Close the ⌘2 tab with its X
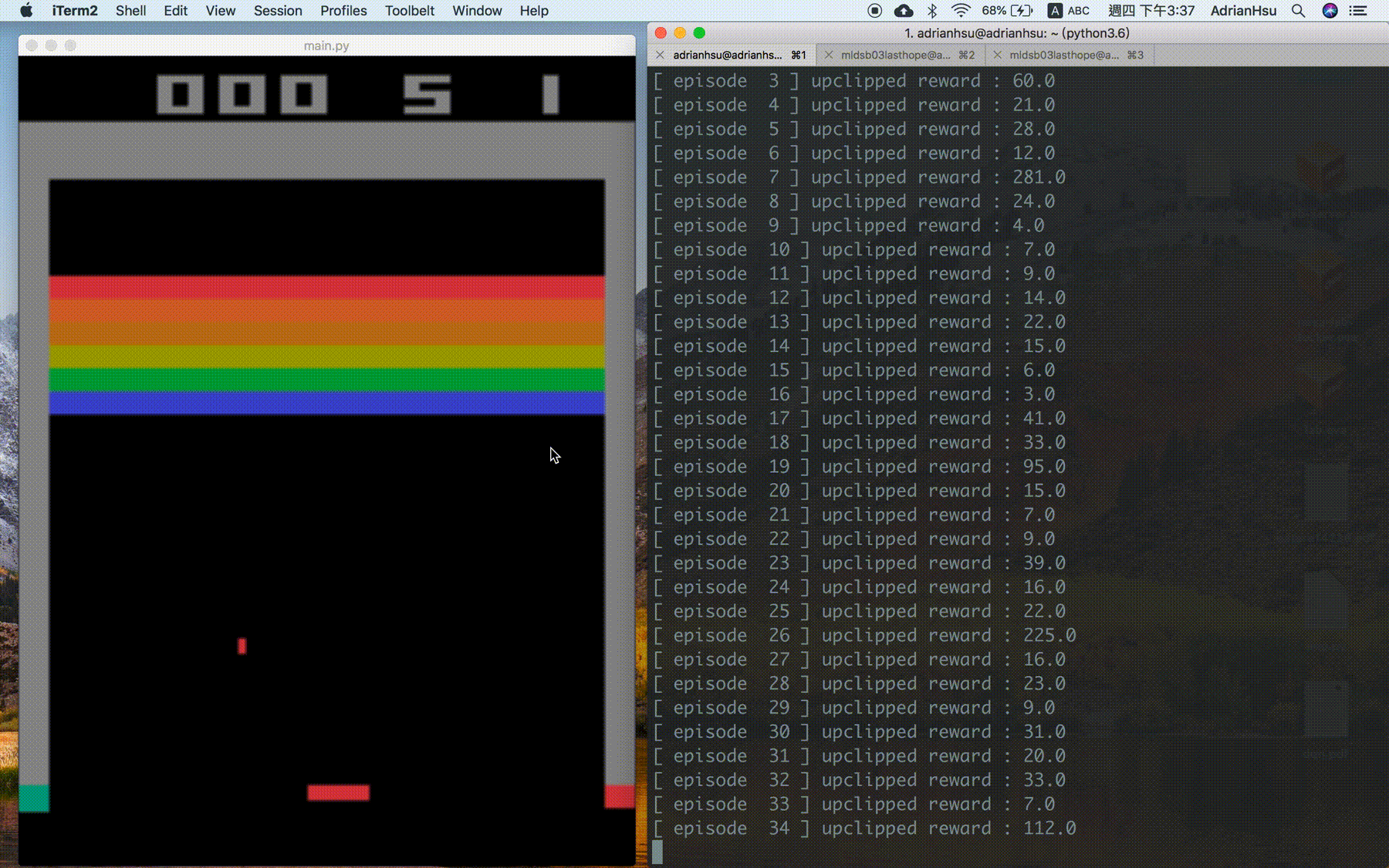The image size is (1389, 868). [829, 55]
